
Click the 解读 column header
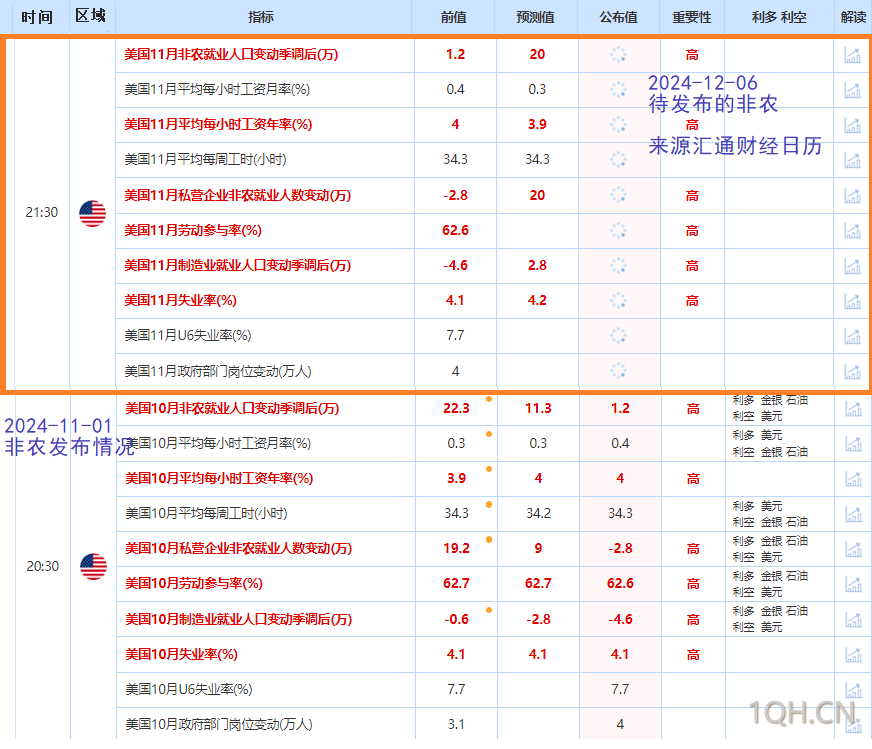(854, 17)
